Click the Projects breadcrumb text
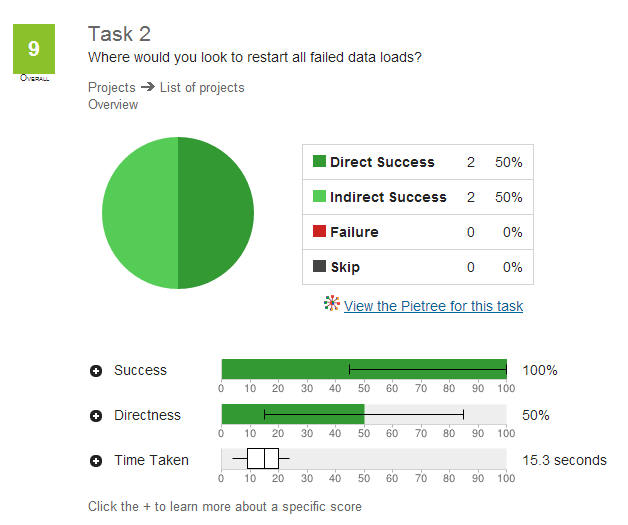This screenshot has width=628, height=525. [x=112, y=87]
